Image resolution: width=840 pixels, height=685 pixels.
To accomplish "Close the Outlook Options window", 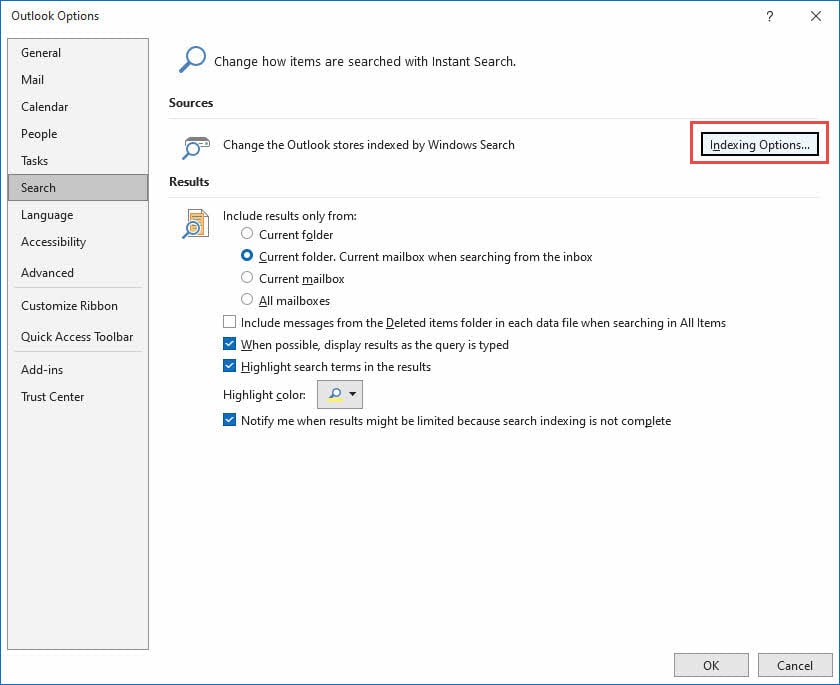I will pyautogui.click(x=815, y=16).
